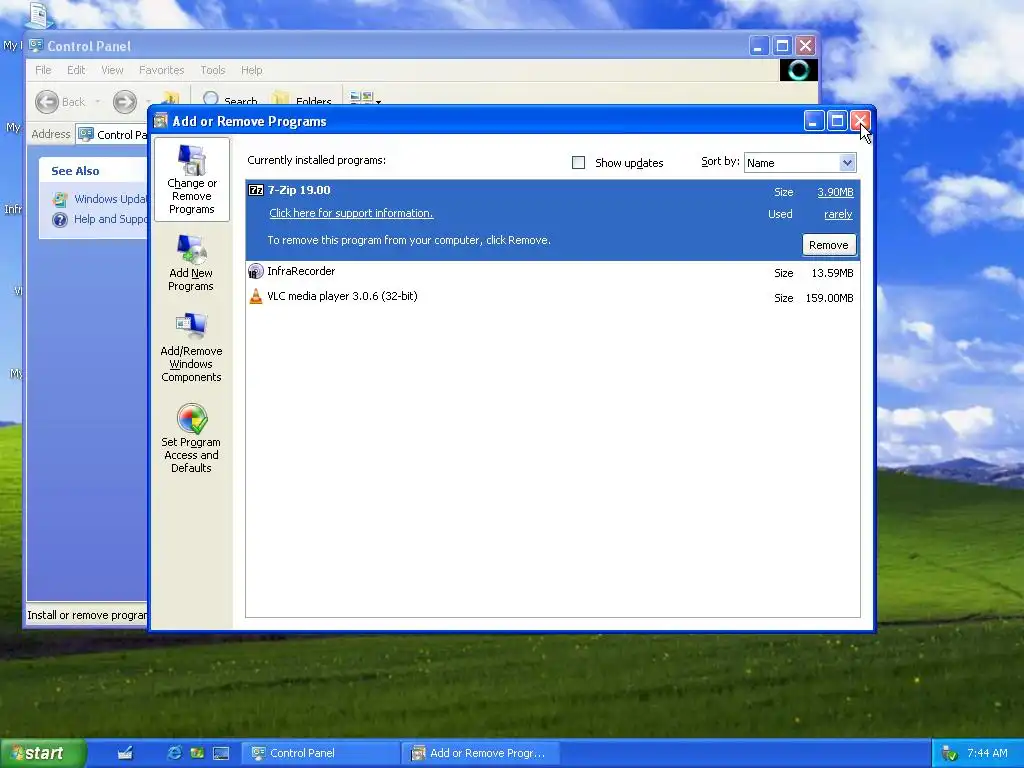Click Add or Remove Programs title icon
Screen dimensions: 1024x768
161,121
